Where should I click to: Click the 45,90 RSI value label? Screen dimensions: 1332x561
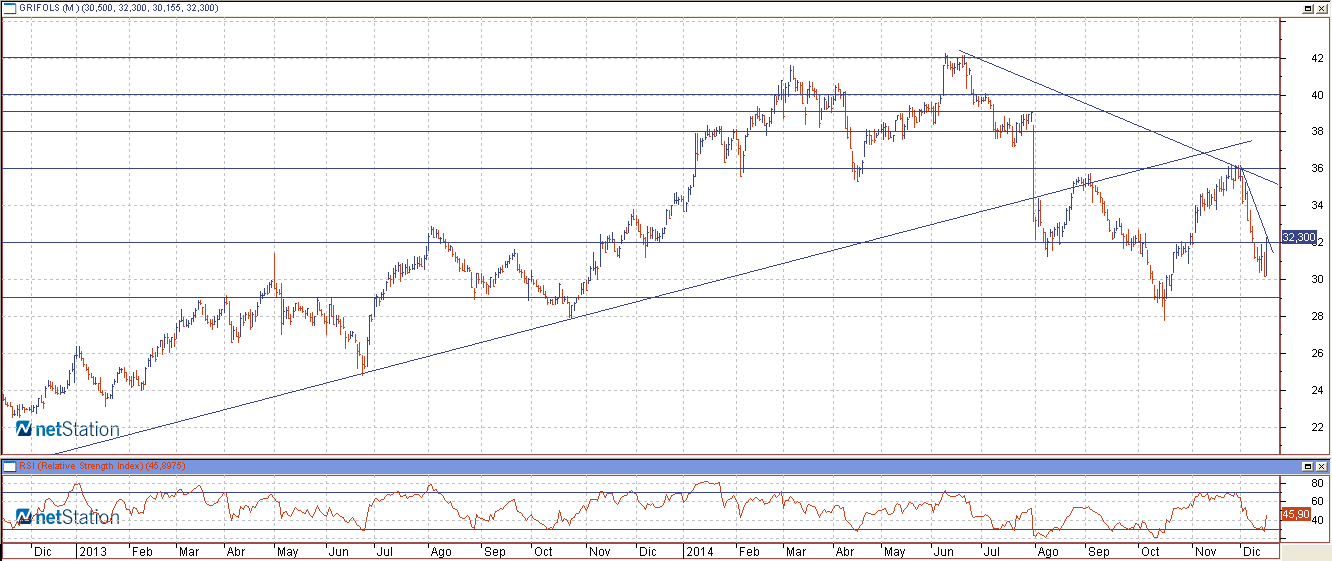[1295, 514]
